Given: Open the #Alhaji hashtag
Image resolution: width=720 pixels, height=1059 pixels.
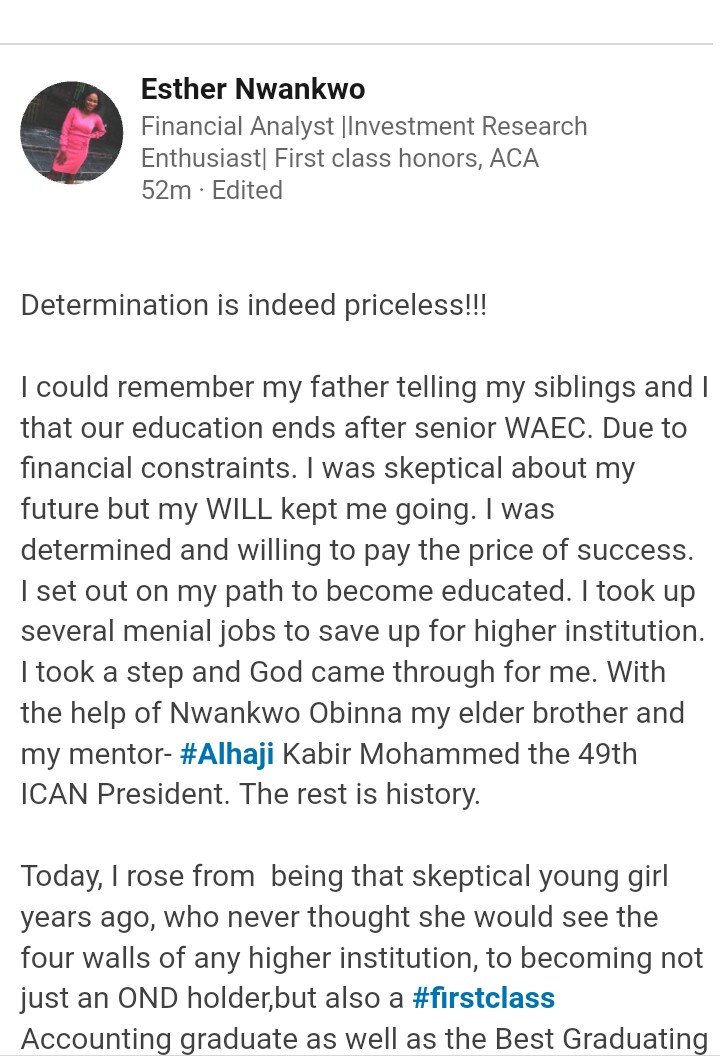Looking at the screenshot, I should point(227,754).
